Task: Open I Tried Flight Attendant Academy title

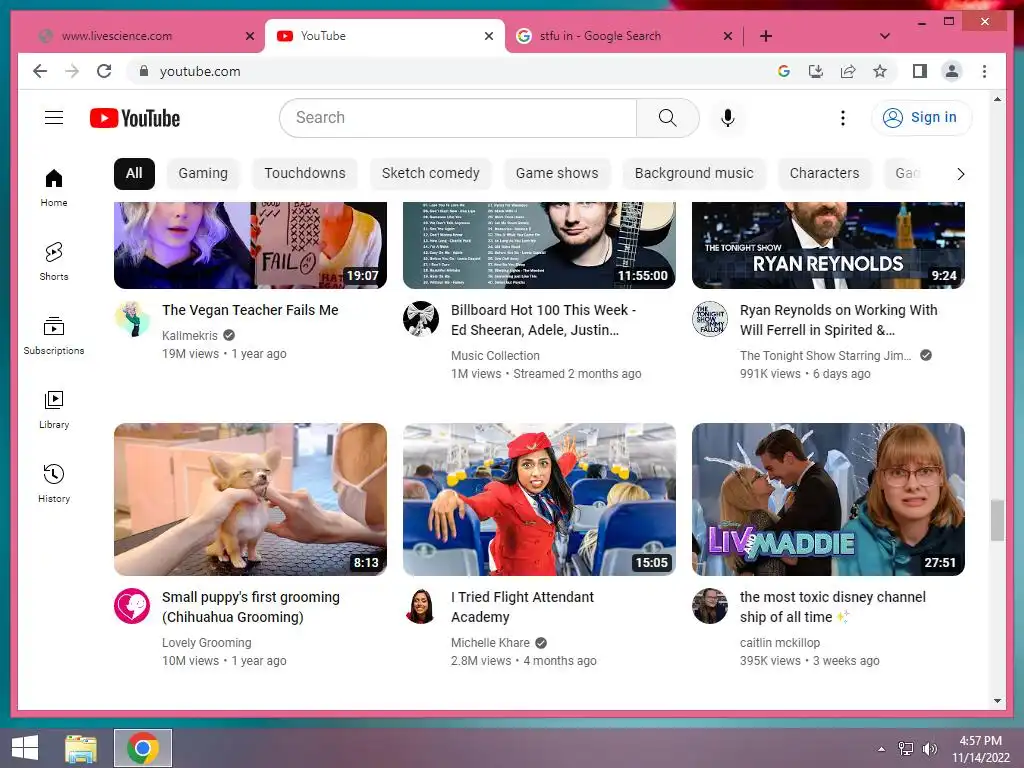Action: tap(522, 607)
